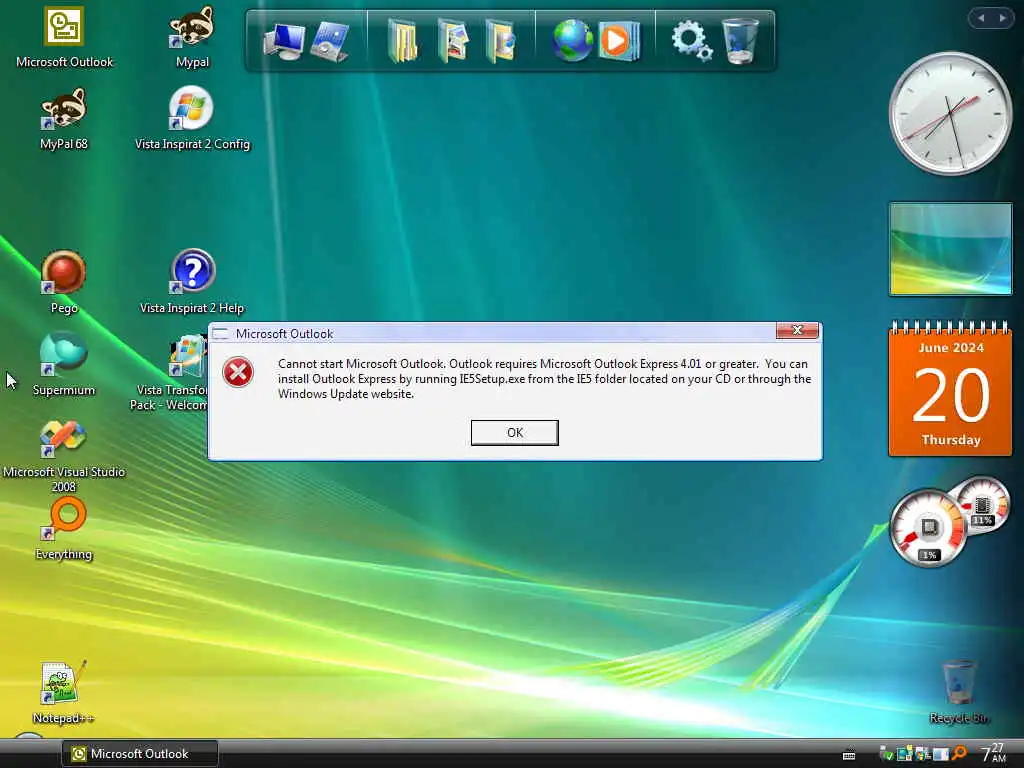
Task: Select Microsoft Outlook taskbar button
Action: pyautogui.click(x=140, y=754)
